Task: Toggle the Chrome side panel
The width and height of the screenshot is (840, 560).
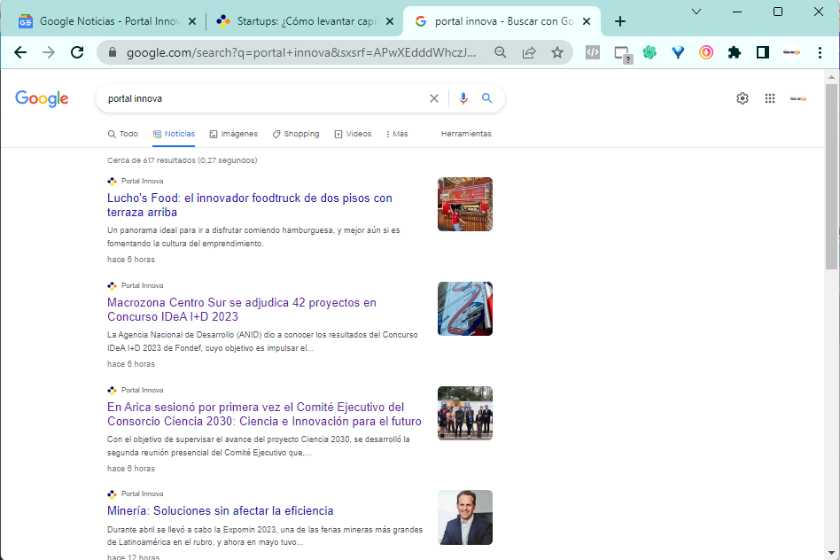Action: (762, 53)
